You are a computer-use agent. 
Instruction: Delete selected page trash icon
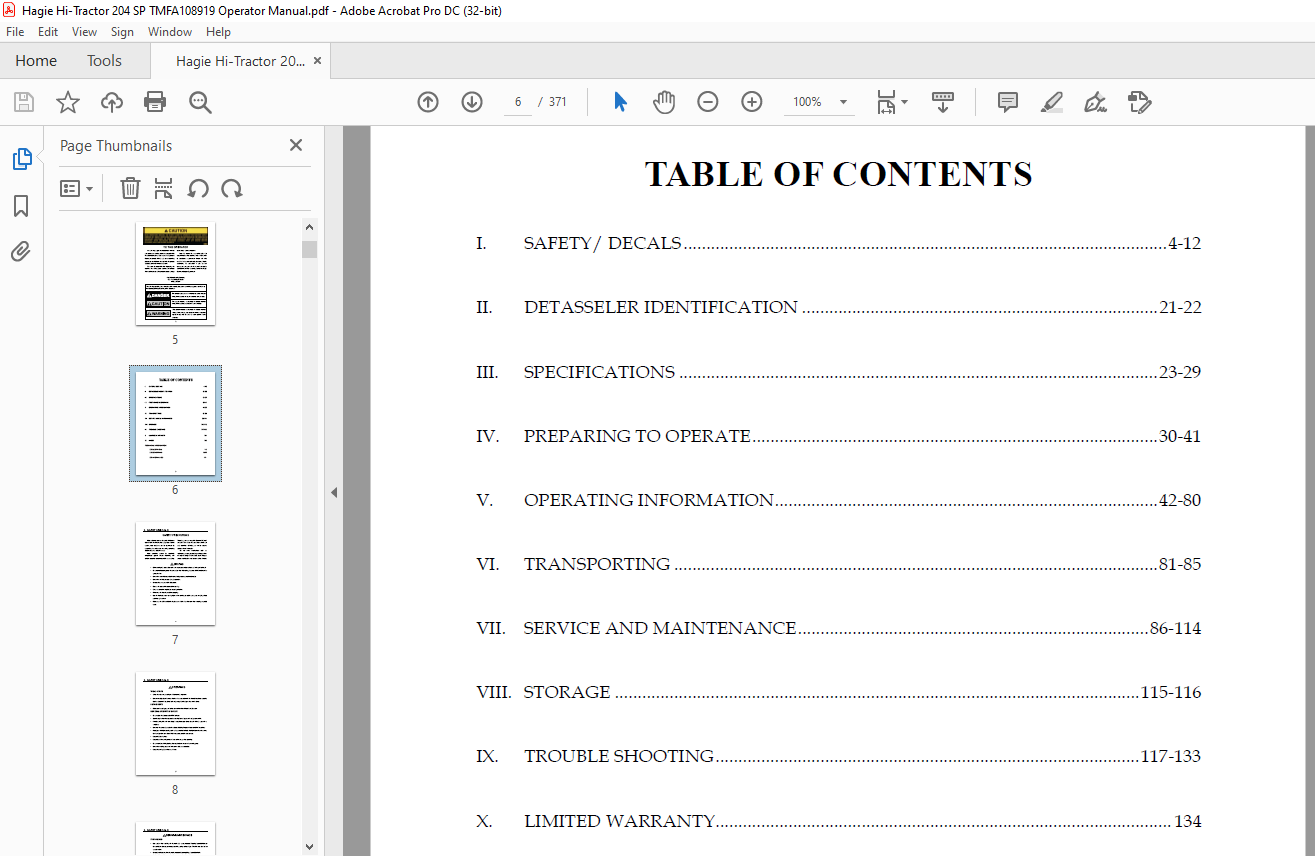[130, 188]
